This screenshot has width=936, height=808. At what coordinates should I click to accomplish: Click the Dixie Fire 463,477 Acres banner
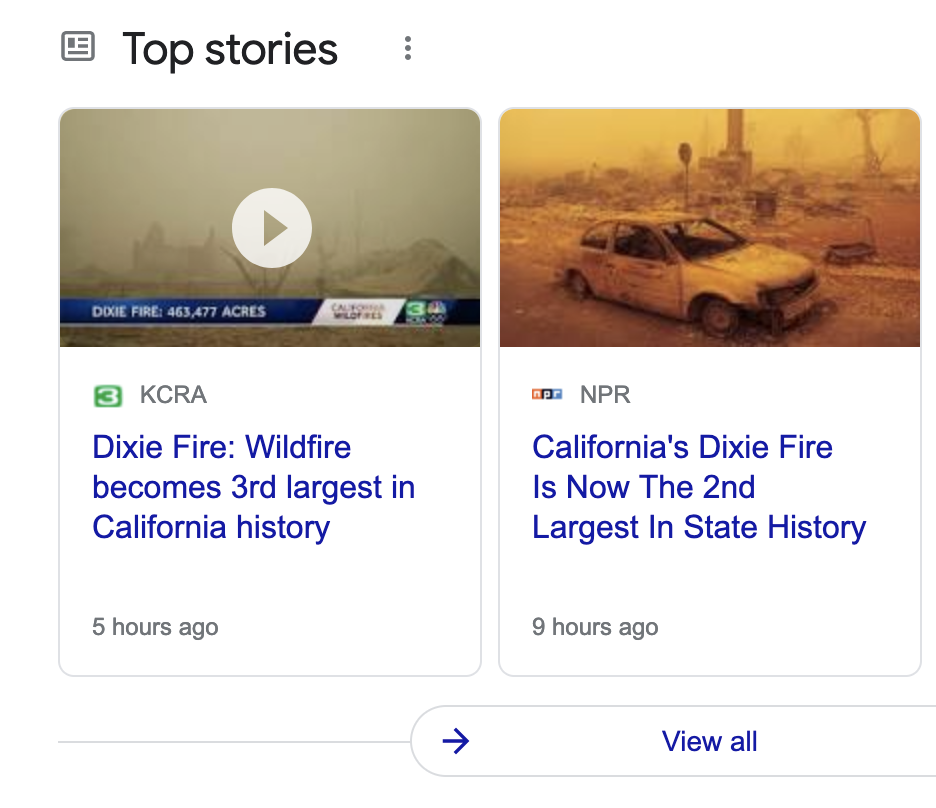[179, 312]
